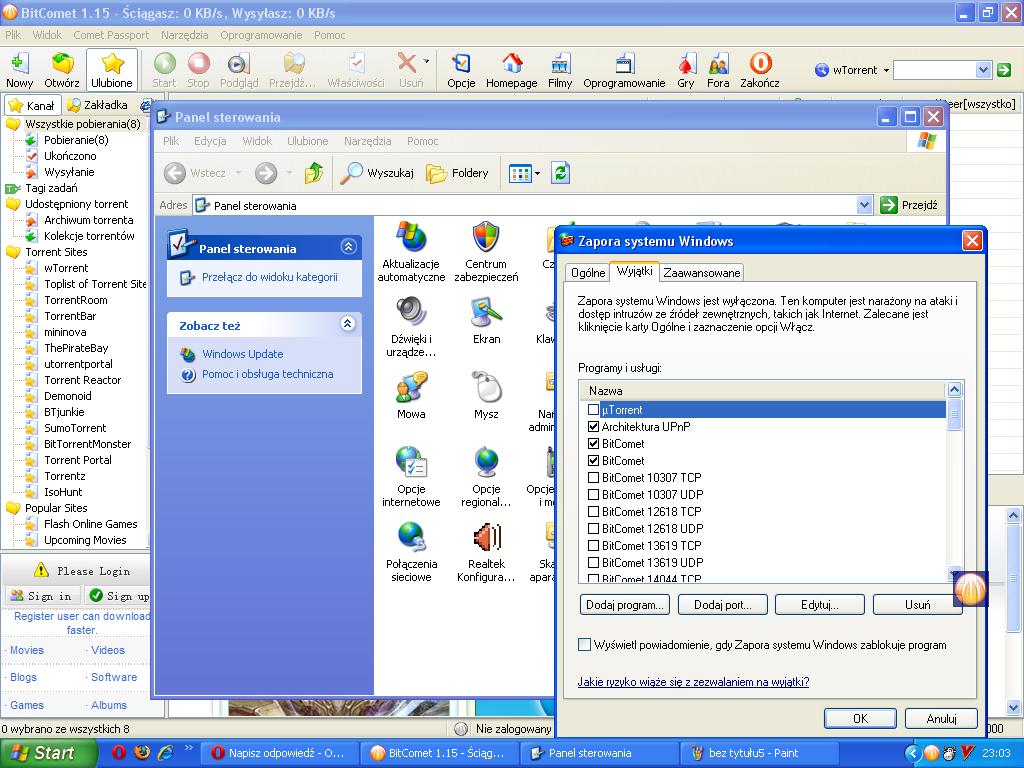Uncheck the Architektura UPnP checkbox
This screenshot has height=768, width=1024.
[593, 426]
